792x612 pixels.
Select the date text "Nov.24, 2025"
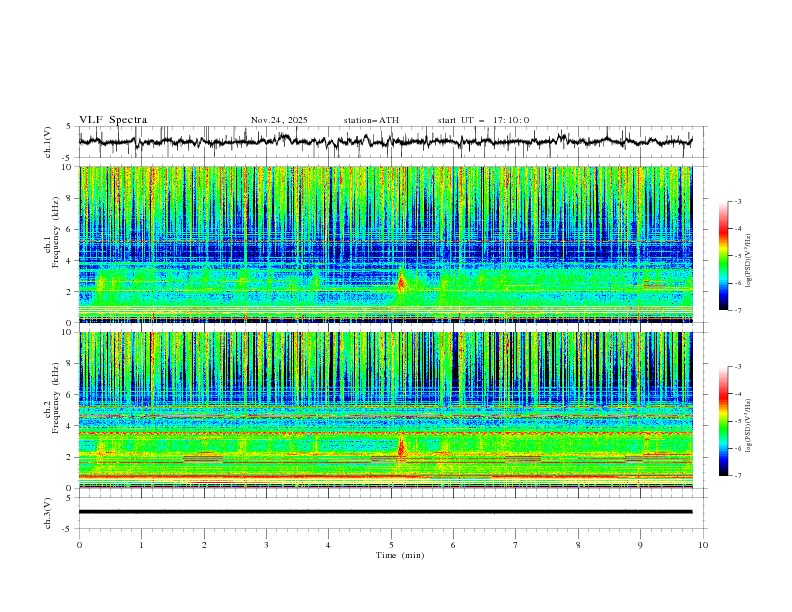[279, 120]
